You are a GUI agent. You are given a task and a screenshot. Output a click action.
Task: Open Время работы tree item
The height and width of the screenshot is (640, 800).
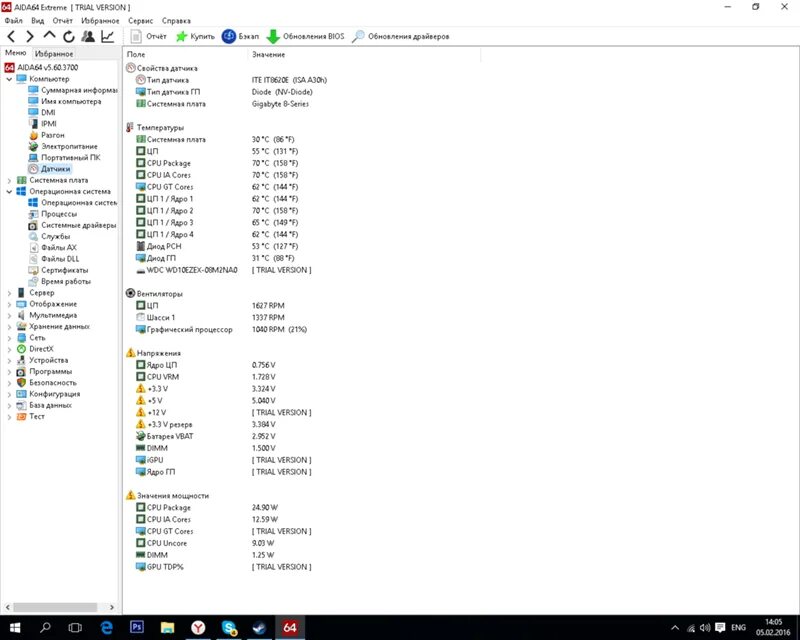[x=60, y=281]
